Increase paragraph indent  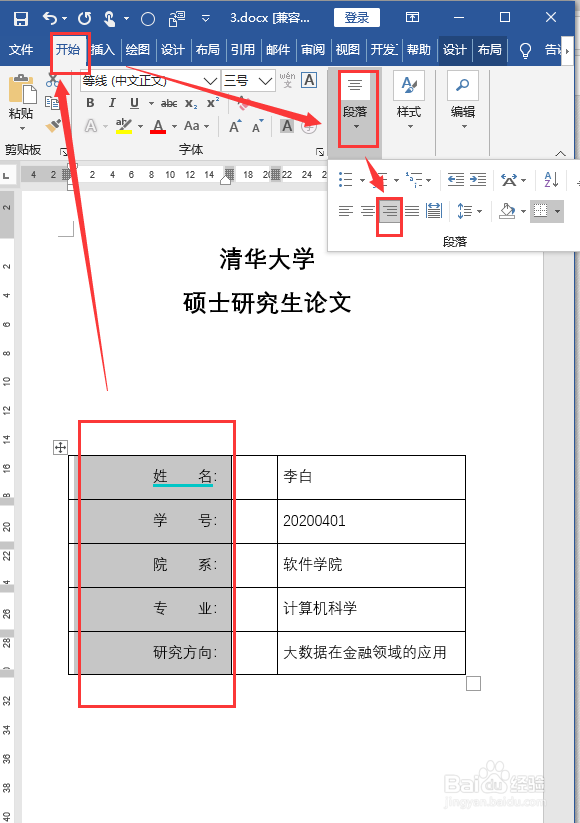[478, 180]
